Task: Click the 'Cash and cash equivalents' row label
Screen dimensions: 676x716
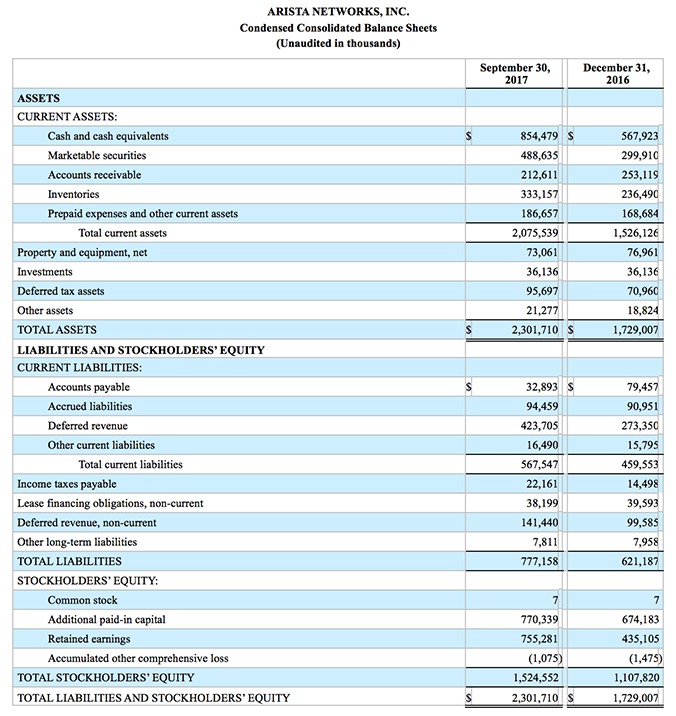Action: pyautogui.click(x=108, y=136)
